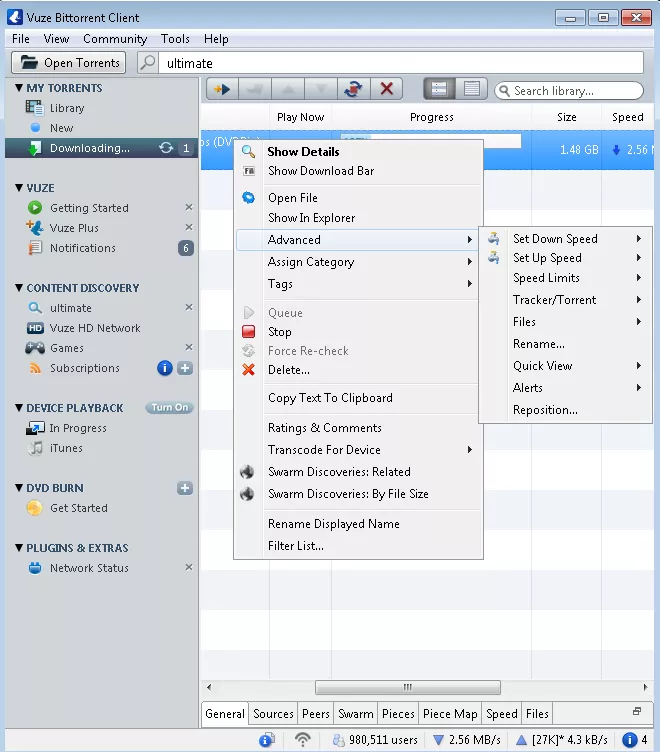Open Vuze HD Network entry
This screenshot has width=660, height=752.
click(x=95, y=328)
